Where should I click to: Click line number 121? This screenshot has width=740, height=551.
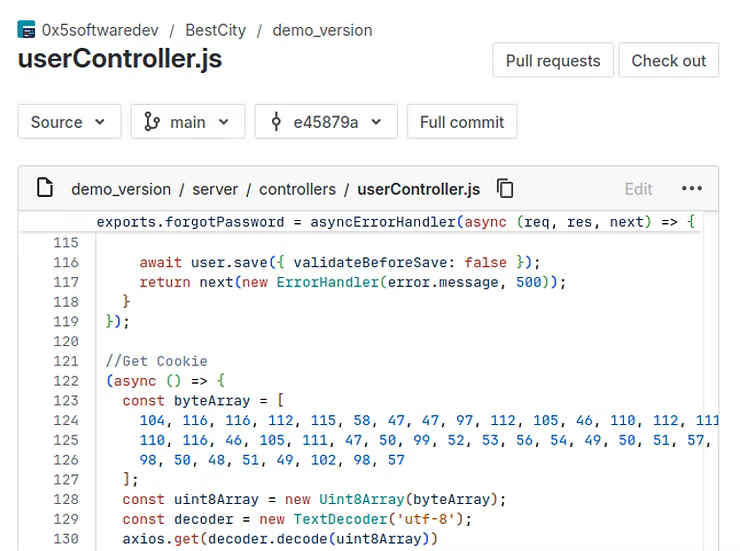(66, 361)
